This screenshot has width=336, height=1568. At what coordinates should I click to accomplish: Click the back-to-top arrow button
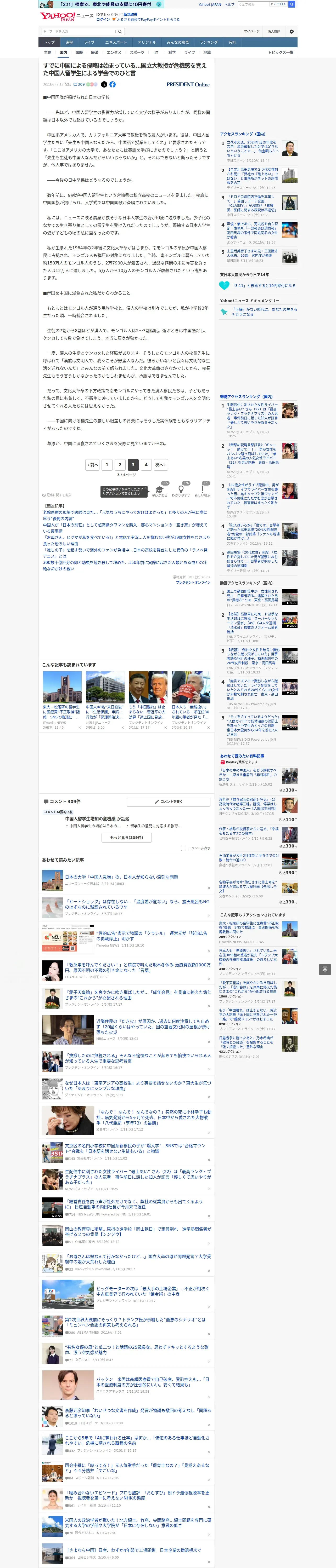pos(325,970)
